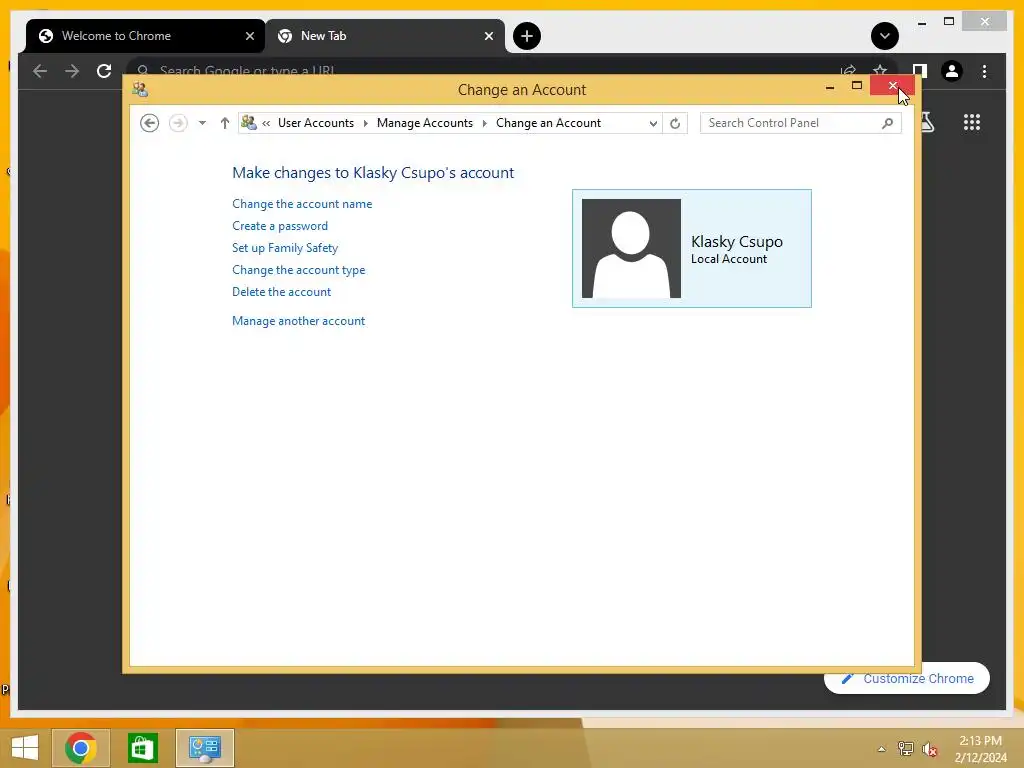The image size is (1024, 768).
Task: Close the Welcome to Chrome tab
Action: pos(249,36)
